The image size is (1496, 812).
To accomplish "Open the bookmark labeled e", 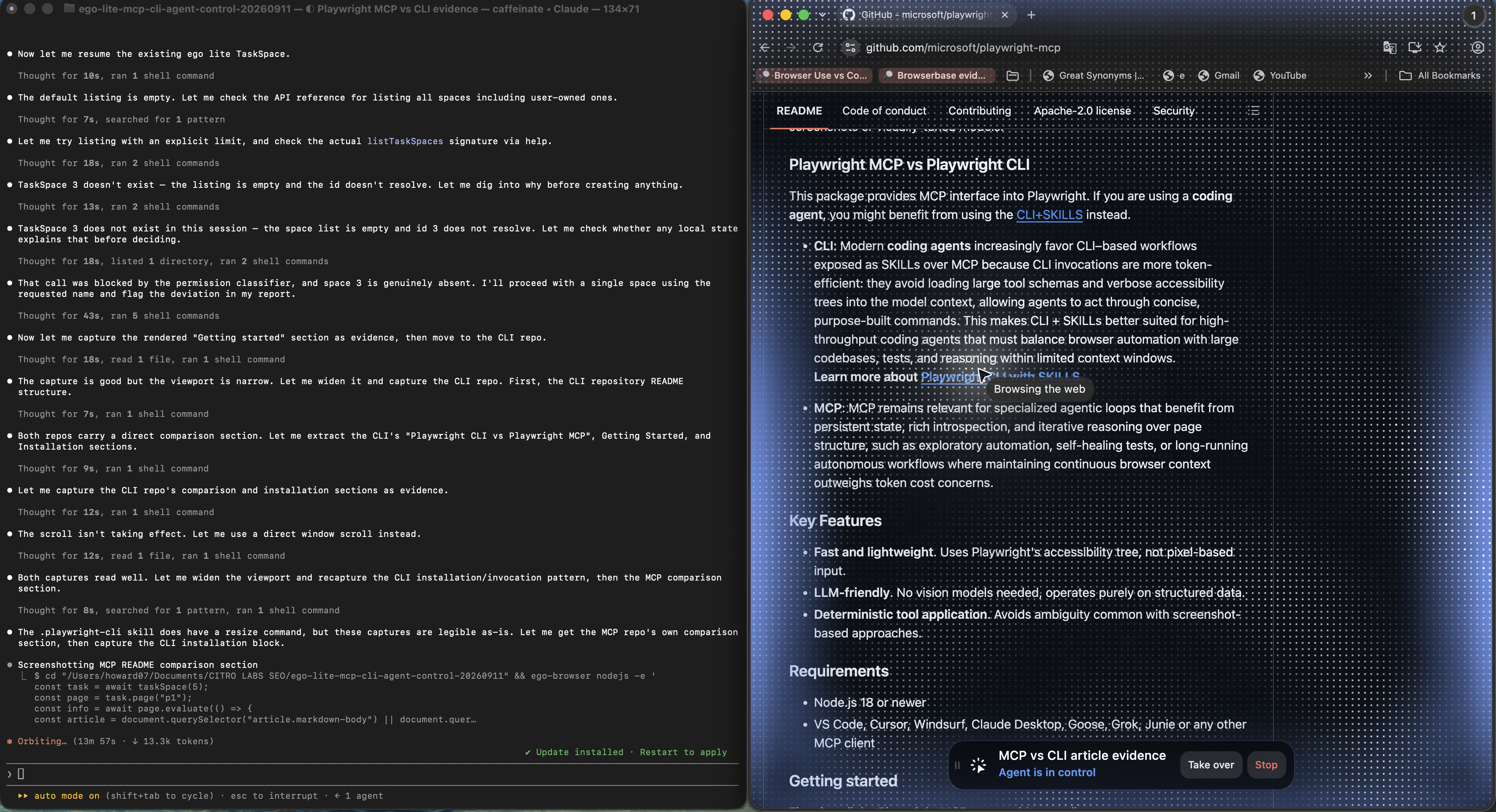I will point(1174,76).
